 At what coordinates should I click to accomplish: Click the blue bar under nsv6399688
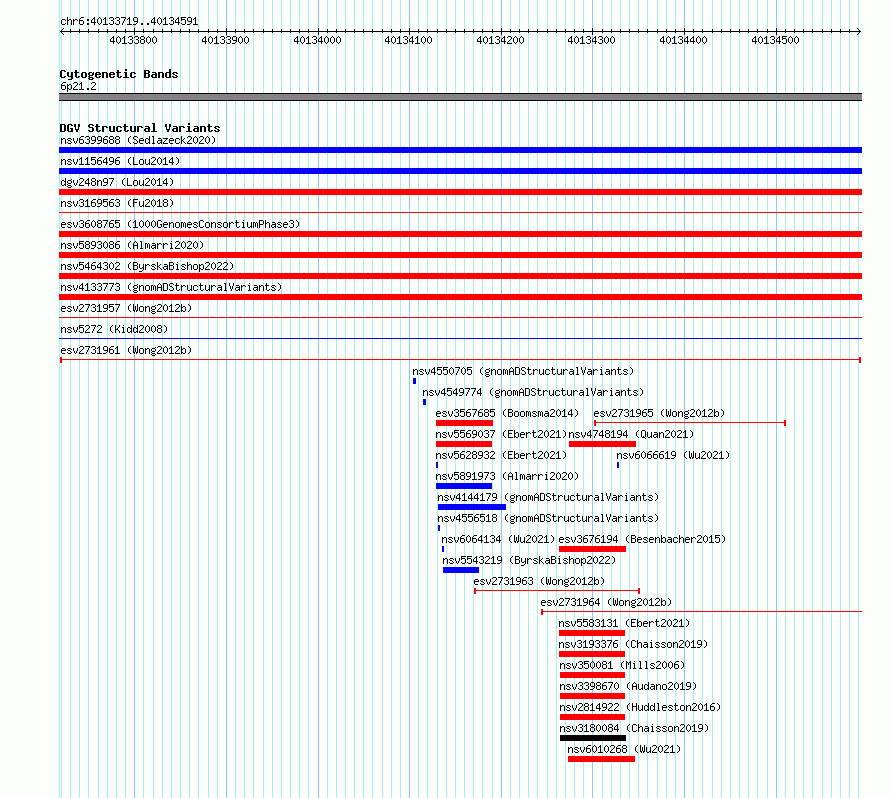460,150
